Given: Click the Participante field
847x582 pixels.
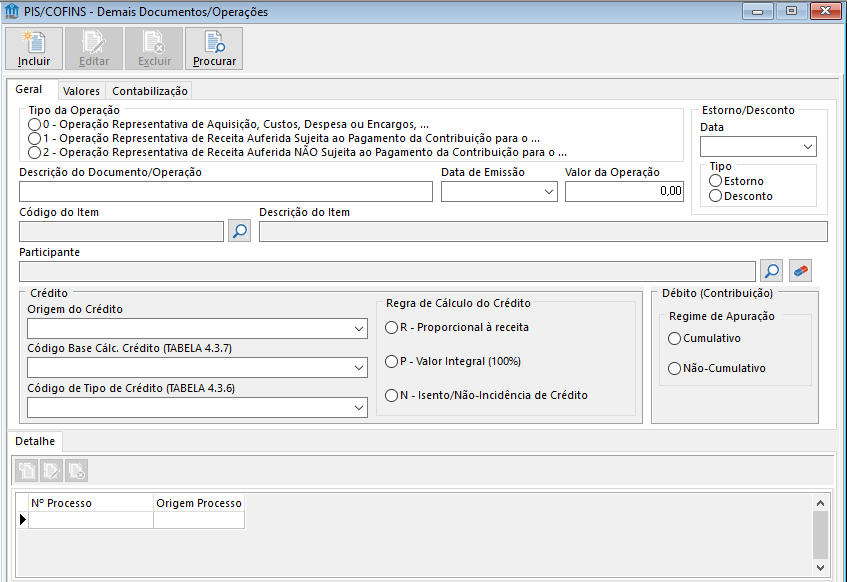Looking at the screenshot, I should click(387, 271).
